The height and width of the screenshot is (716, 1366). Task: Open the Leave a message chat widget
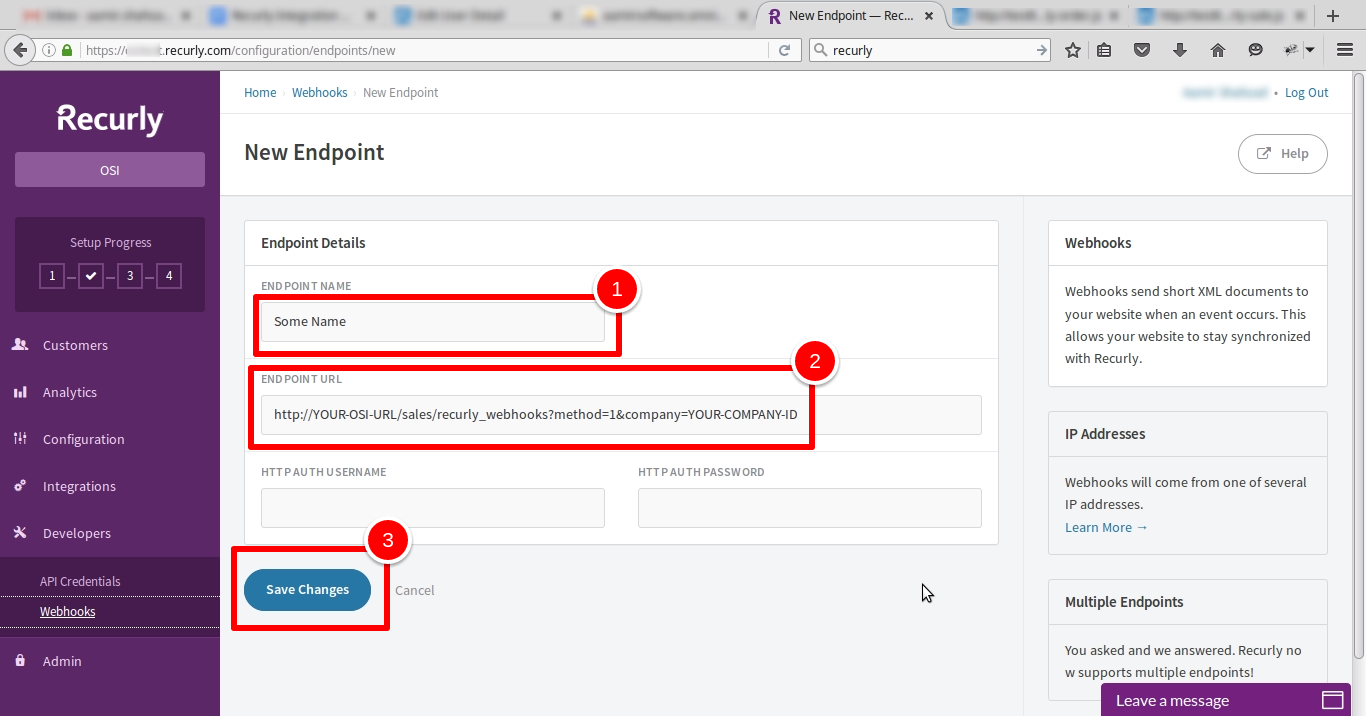(x=1226, y=700)
